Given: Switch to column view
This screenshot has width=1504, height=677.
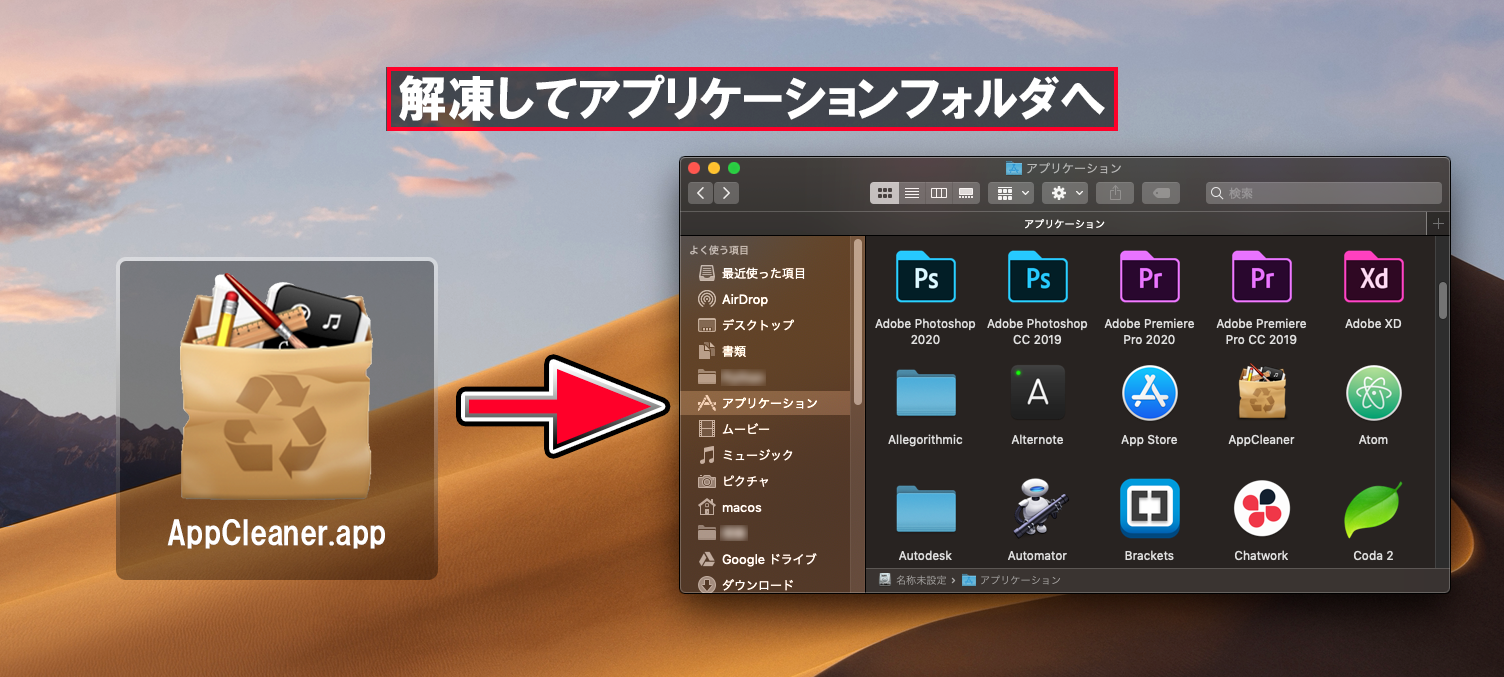Looking at the screenshot, I should [x=939, y=193].
